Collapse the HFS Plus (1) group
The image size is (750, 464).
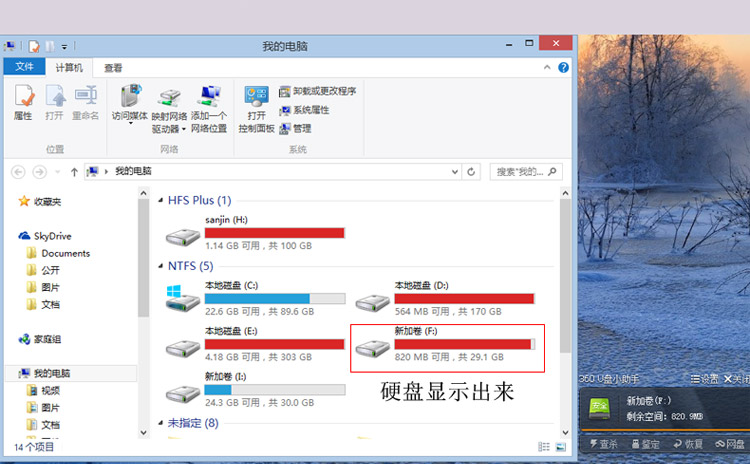pyautogui.click(x=161, y=200)
